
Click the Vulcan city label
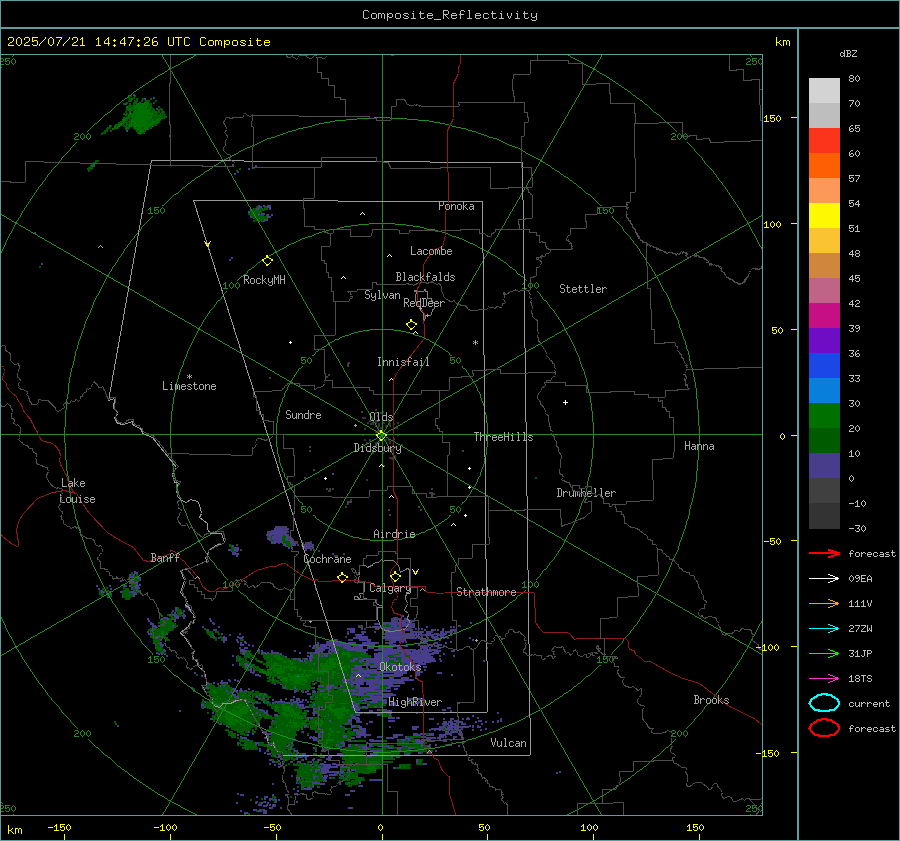point(509,743)
